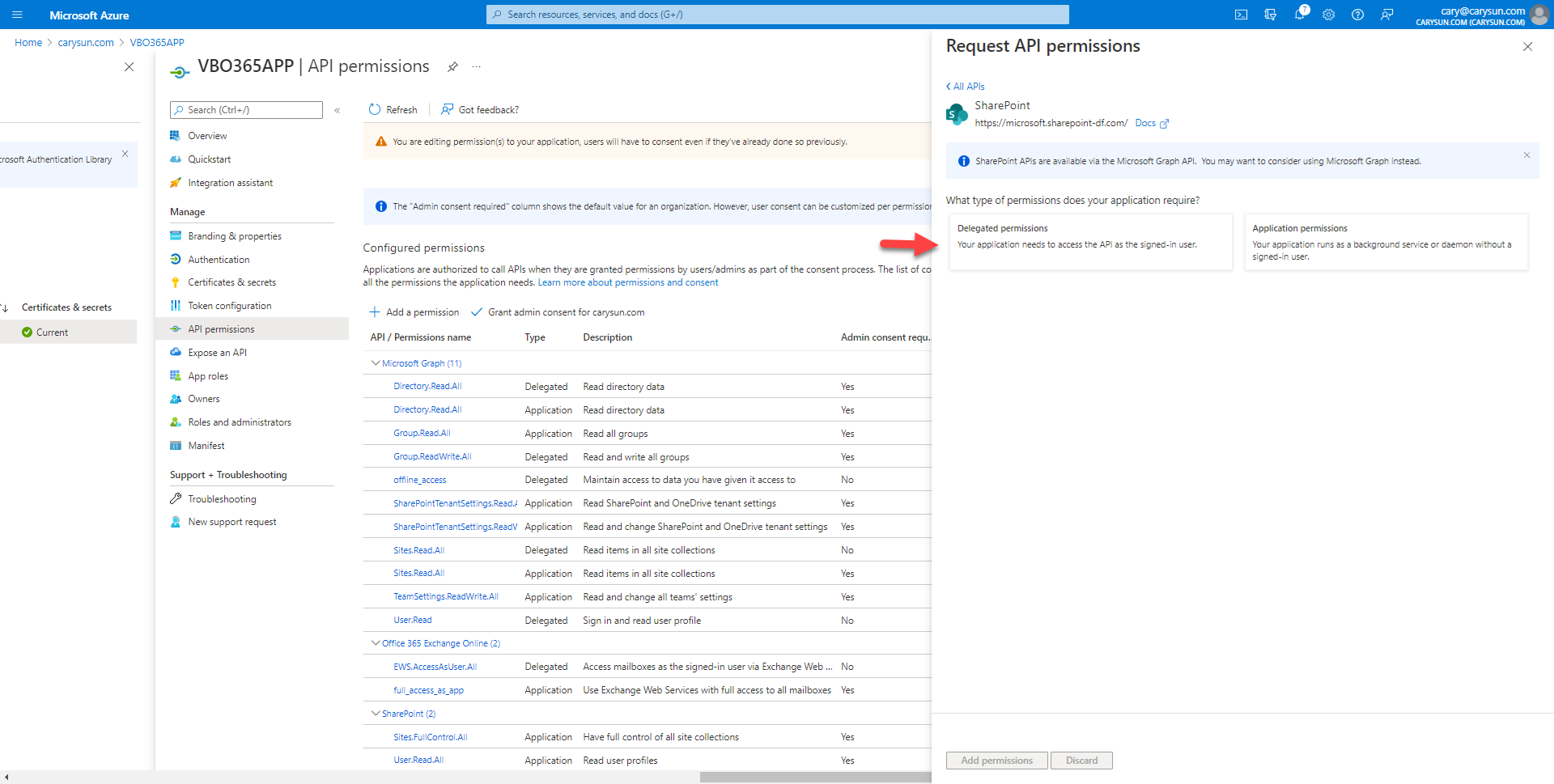Click Grant admin consent for carysun.com

tap(558, 312)
